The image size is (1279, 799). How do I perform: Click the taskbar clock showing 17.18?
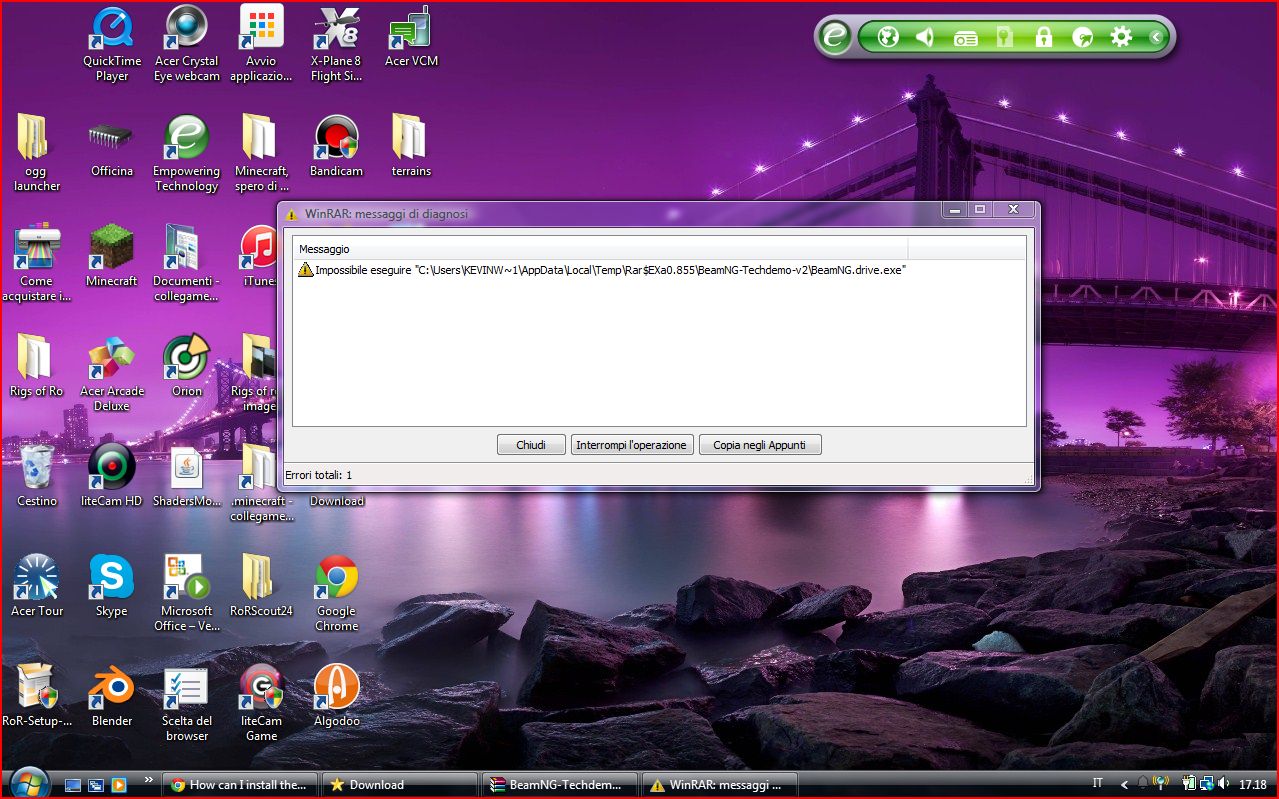click(x=1253, y=785)
